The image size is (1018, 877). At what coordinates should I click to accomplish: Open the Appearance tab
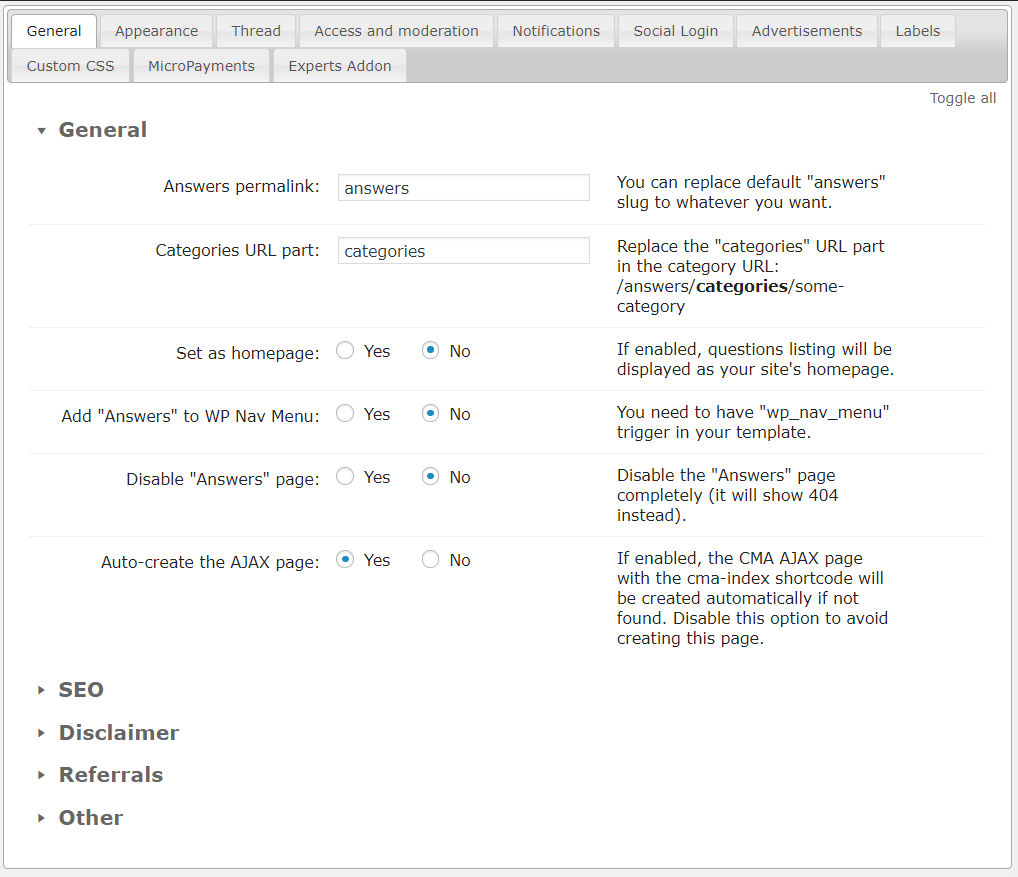[156, 31]
